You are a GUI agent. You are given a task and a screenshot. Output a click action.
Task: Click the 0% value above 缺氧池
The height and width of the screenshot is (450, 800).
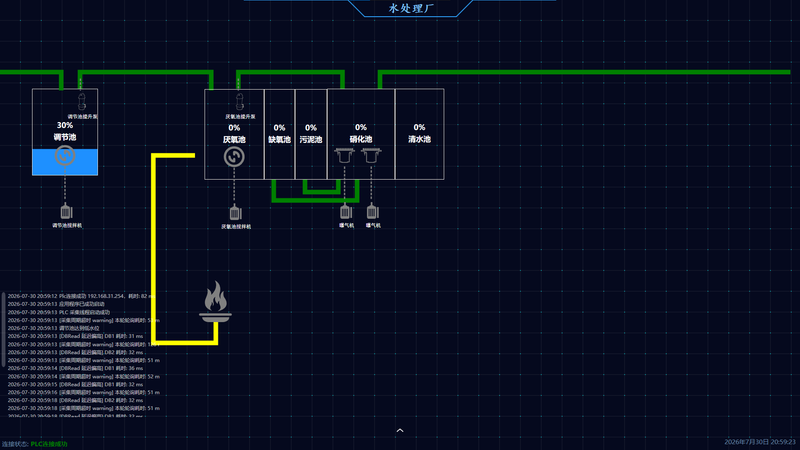280,128
